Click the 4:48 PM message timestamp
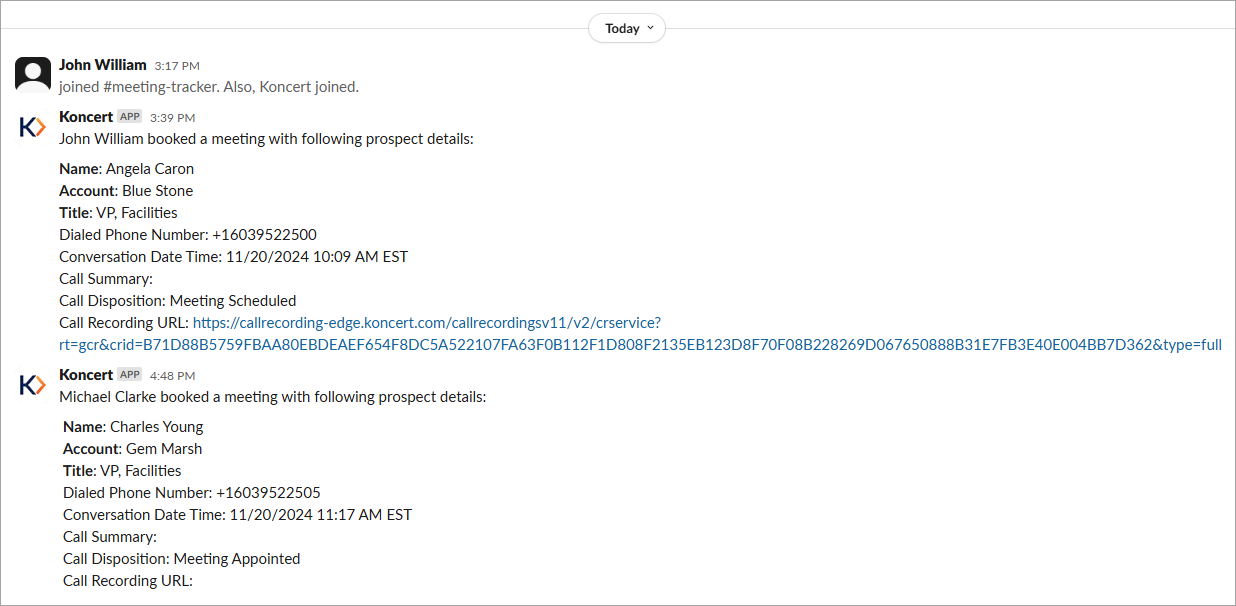The width and height of the screenshot is (1236, 606). coord(172,376)
